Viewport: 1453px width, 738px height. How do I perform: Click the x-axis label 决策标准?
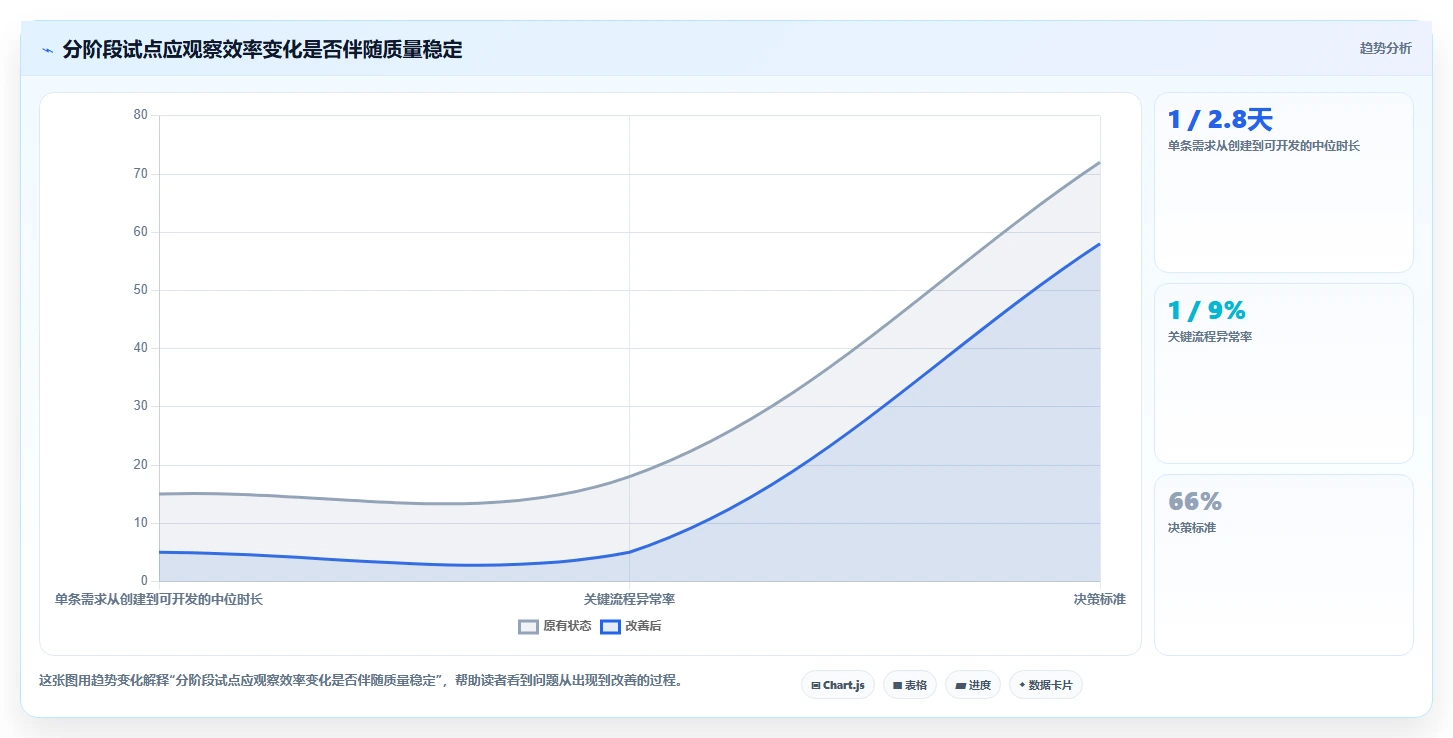pyautogui.click(x=1100, y=600)
